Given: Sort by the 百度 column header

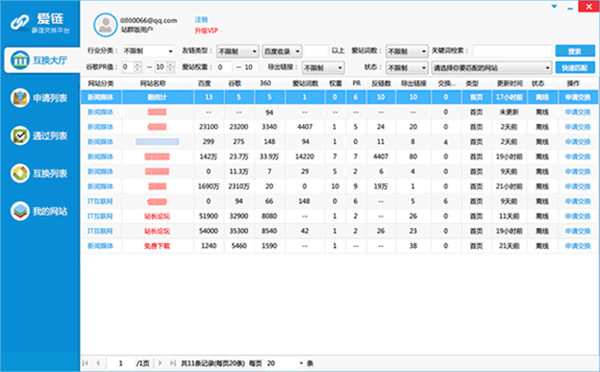Looking at the screenshot, I should point(204,83).
